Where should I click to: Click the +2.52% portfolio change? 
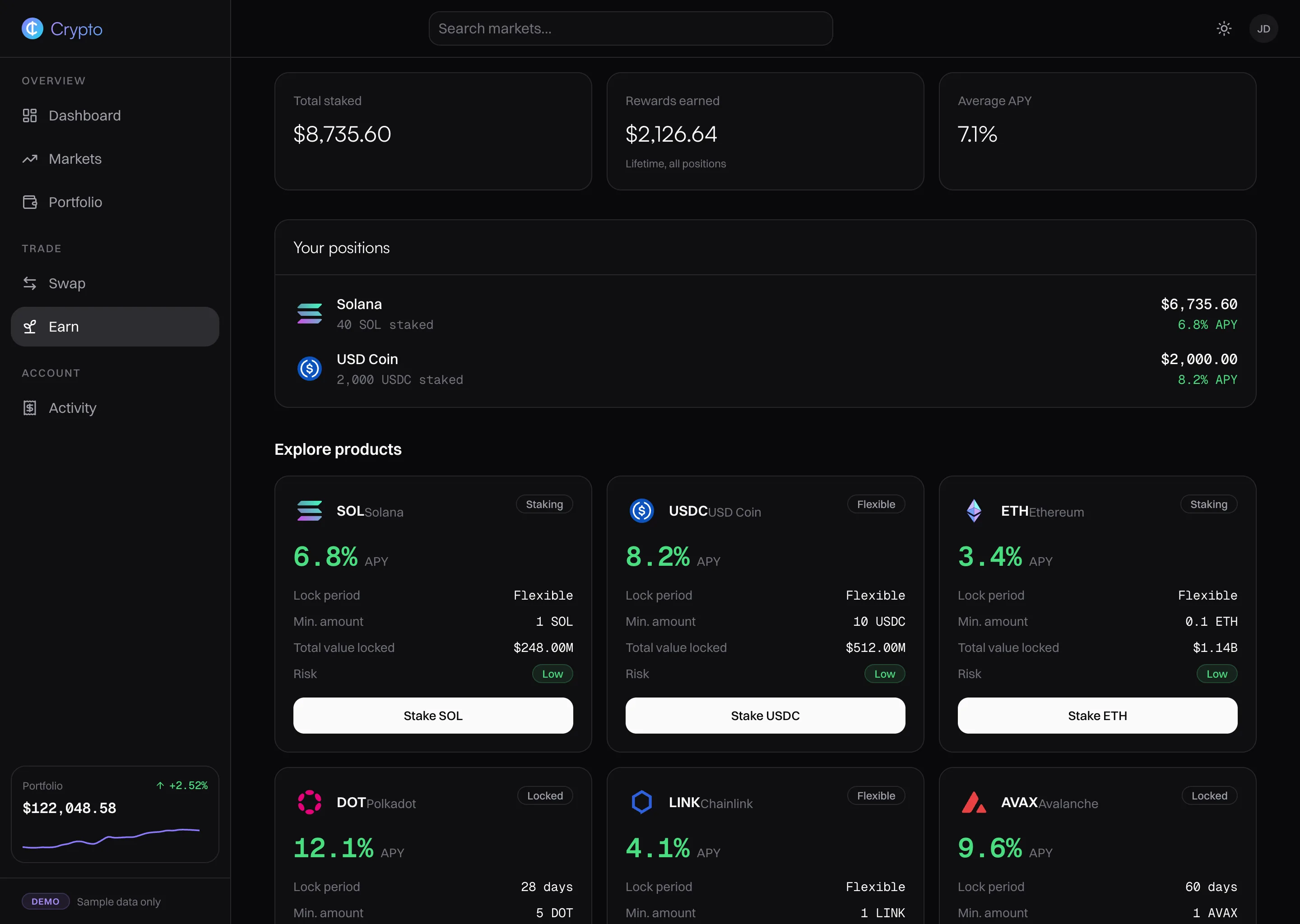point(188,785)
